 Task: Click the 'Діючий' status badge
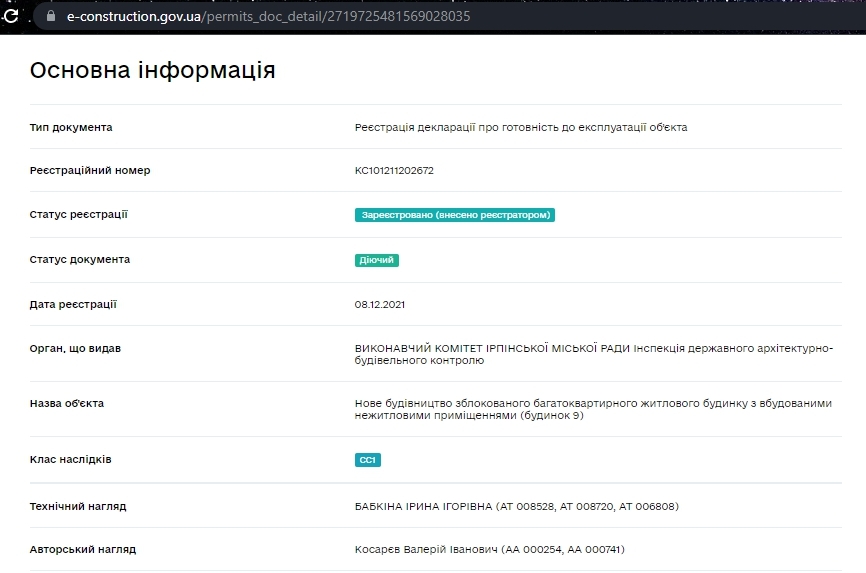click(x=377, y=260)
